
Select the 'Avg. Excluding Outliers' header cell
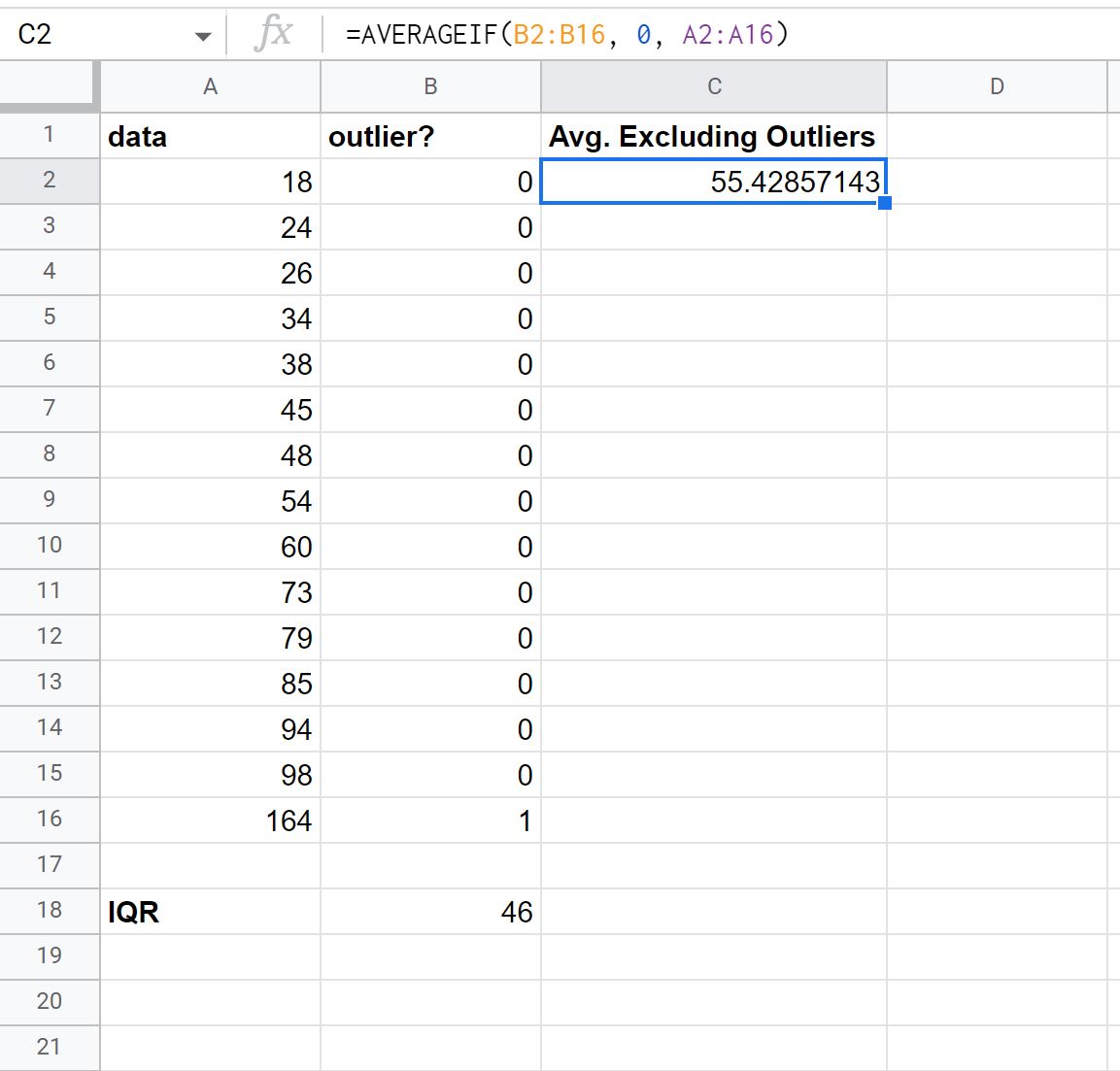(x=714, y=136)
